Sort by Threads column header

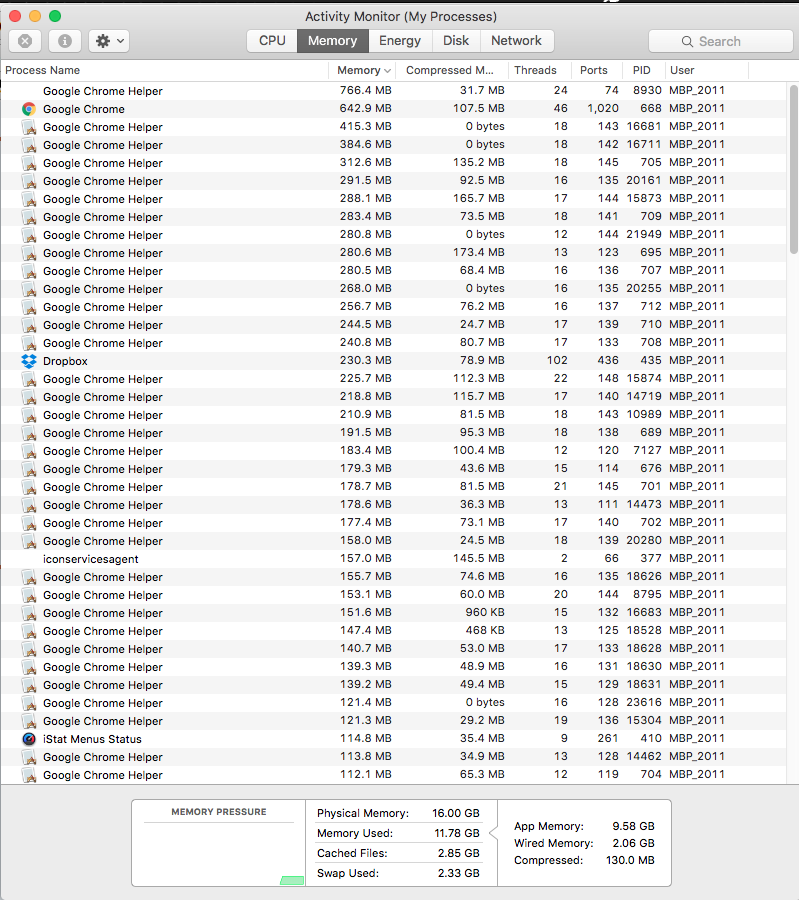click(x=539, y=70)
